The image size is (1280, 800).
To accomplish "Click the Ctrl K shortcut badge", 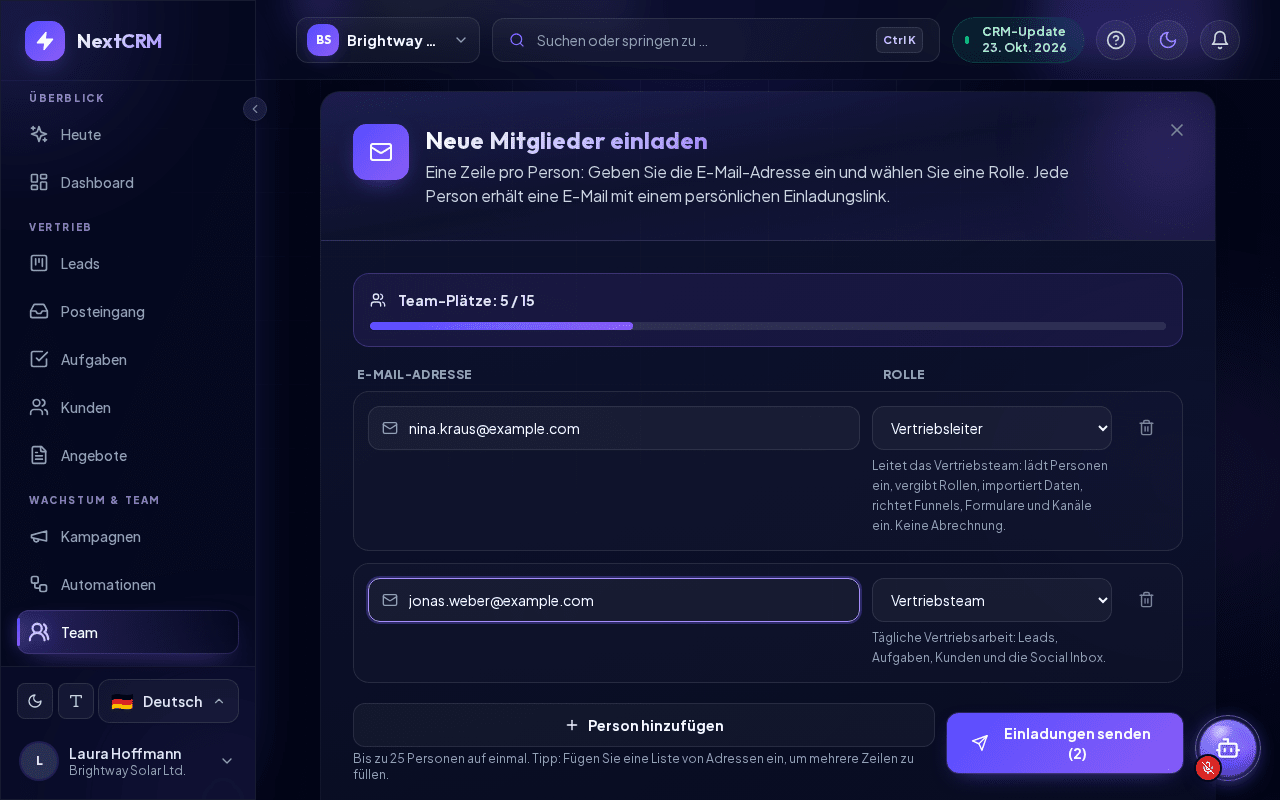I will click(x=899, y=40).
